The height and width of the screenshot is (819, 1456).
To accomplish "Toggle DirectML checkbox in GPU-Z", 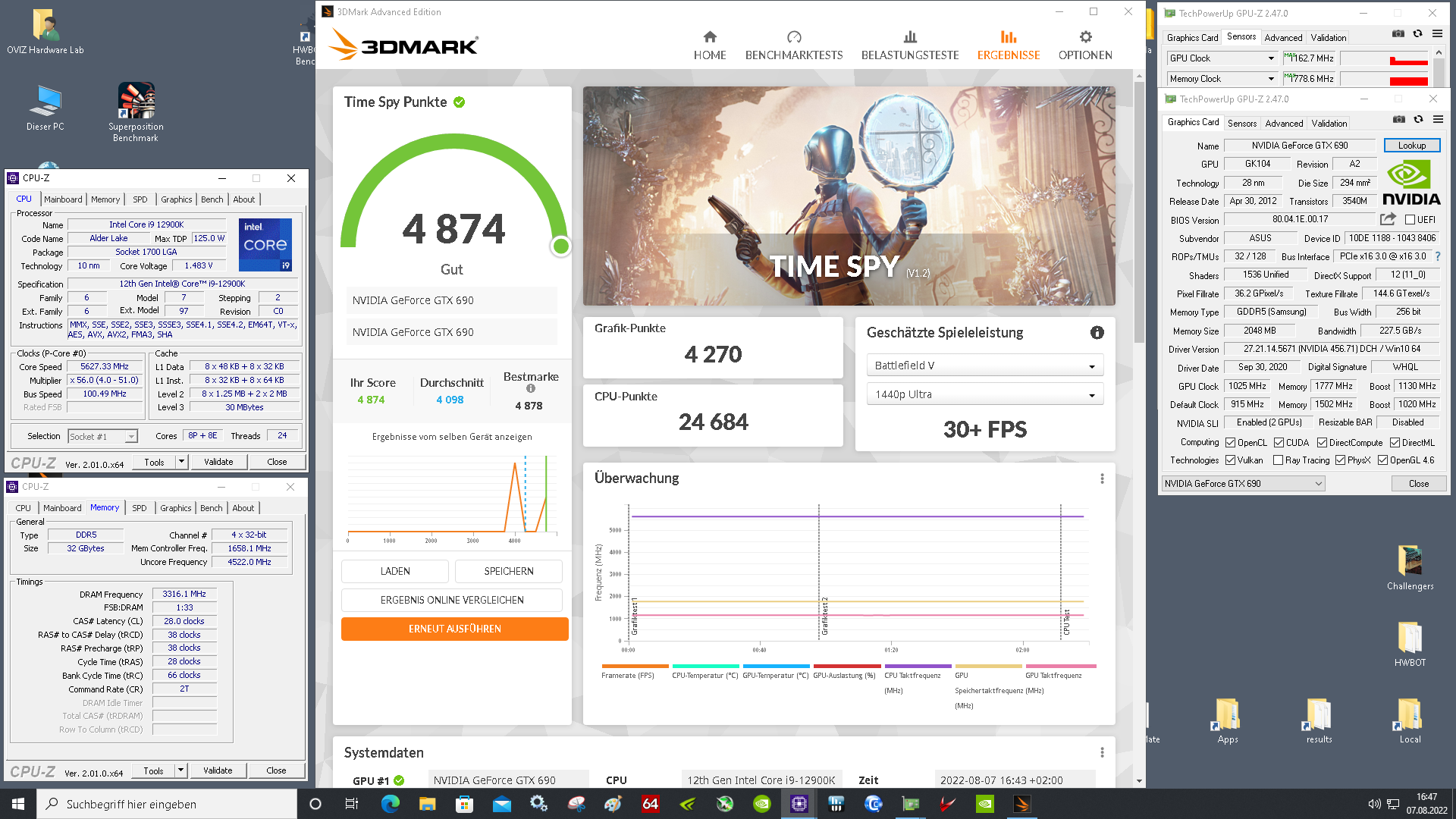I will click(1395, 443).
